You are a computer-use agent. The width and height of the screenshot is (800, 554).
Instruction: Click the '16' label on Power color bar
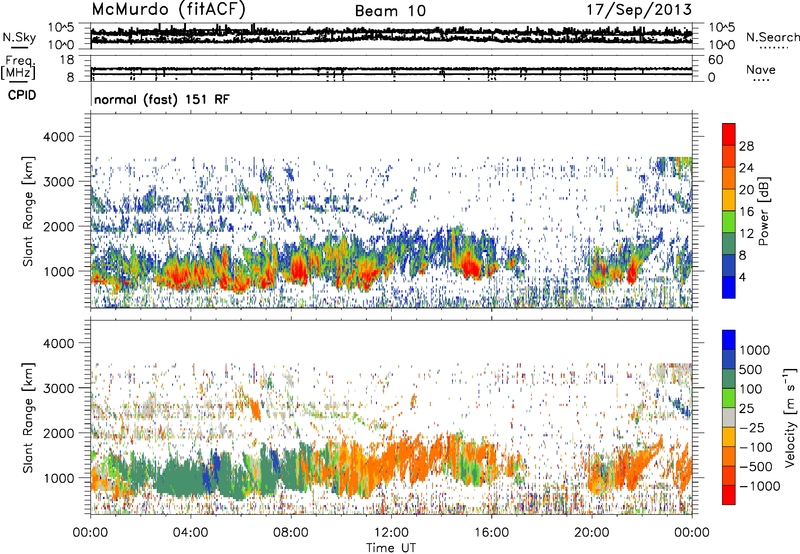(746, 212)
